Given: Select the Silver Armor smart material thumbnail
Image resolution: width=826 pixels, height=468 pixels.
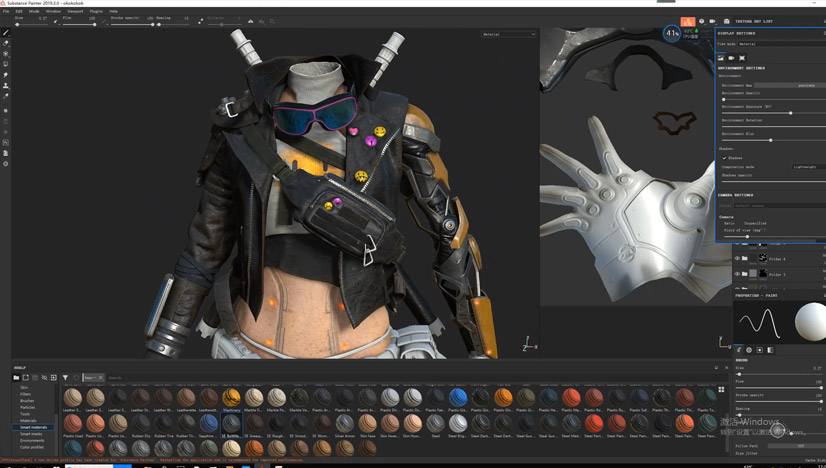Looking at the screenshot, I should tap(345, 423).
